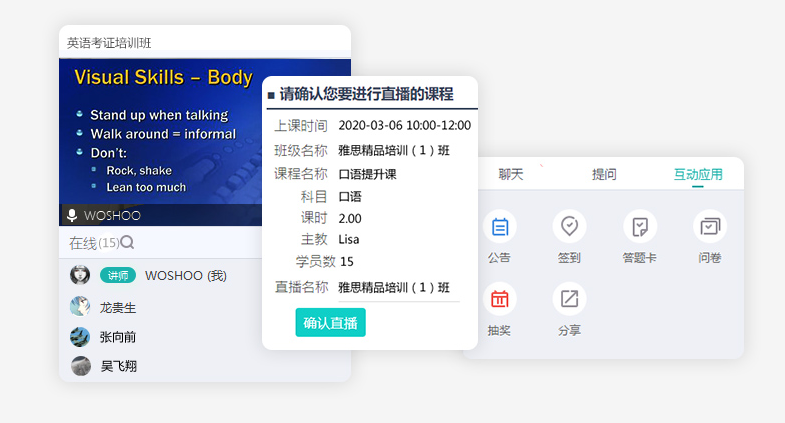Select the 互动应用 tab
The height and width of the screenshot is (423, 785).
[x=698, y=174]
